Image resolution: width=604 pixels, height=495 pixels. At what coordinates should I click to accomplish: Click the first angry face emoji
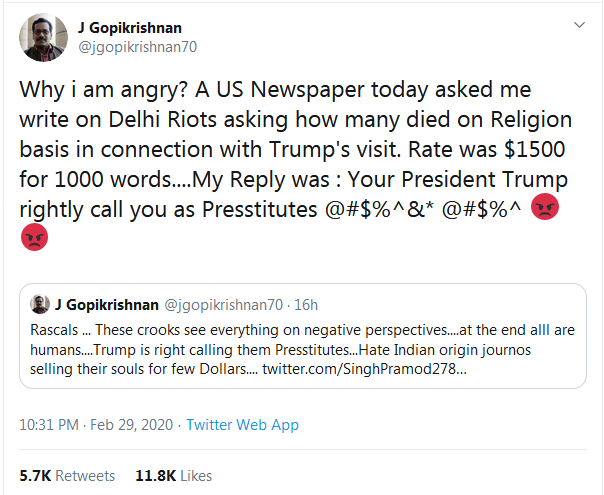click(x=547, y=208)
